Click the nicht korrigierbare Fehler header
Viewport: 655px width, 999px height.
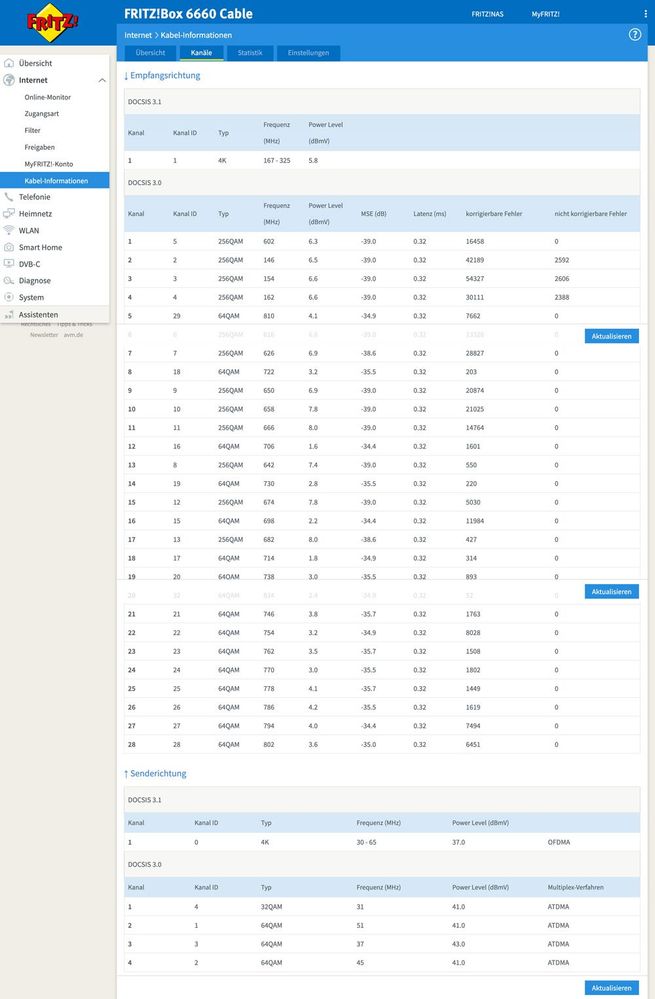tap(591, 213)
